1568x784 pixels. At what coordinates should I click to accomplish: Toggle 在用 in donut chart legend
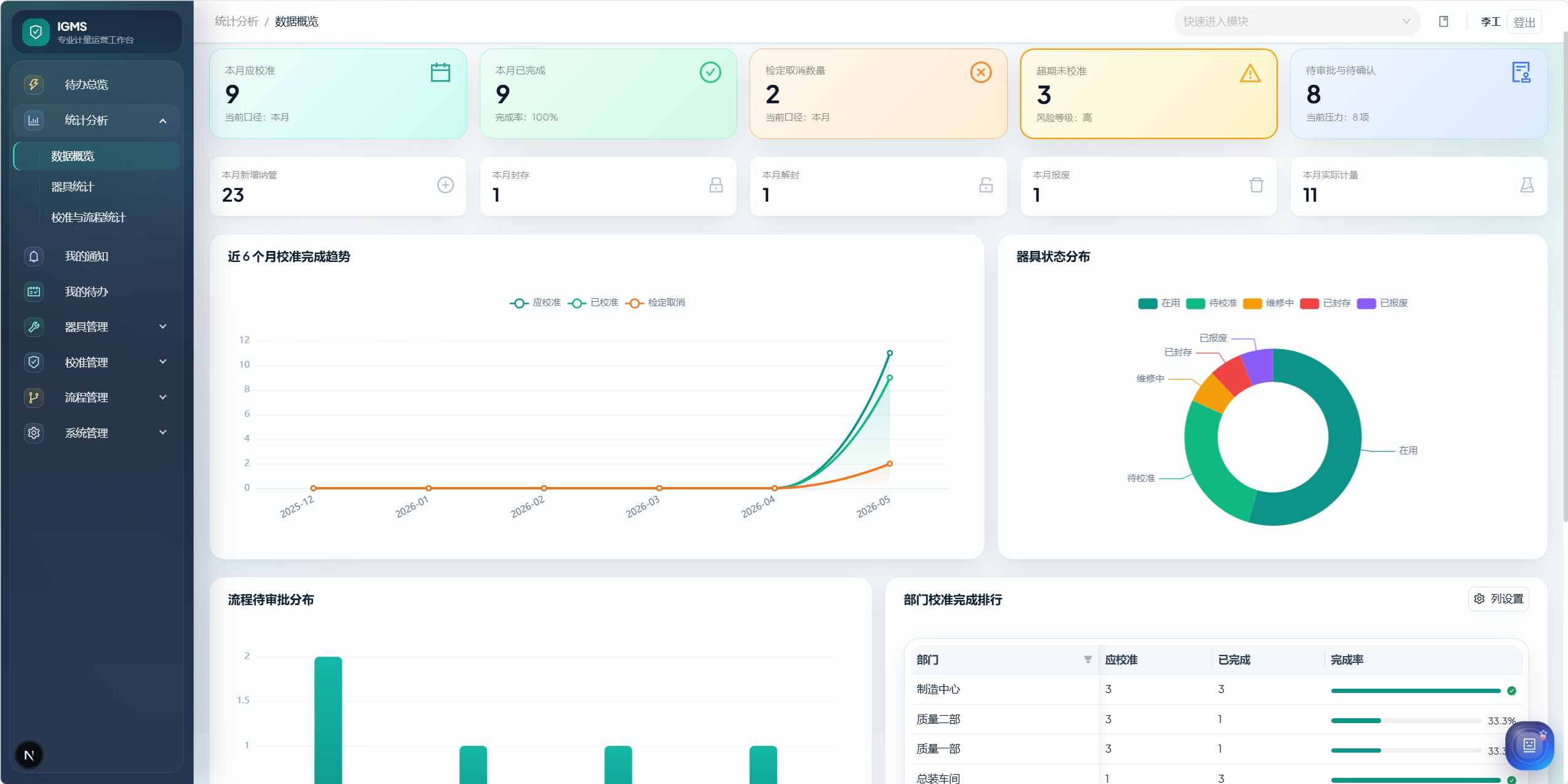tap(1159, 304)
